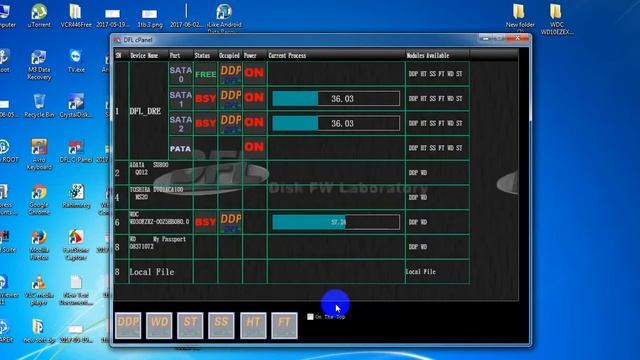Launch VLC media player from desktop
Image resolution: width=640 pixels, height=360 pixels.
[x=39, y=290]
